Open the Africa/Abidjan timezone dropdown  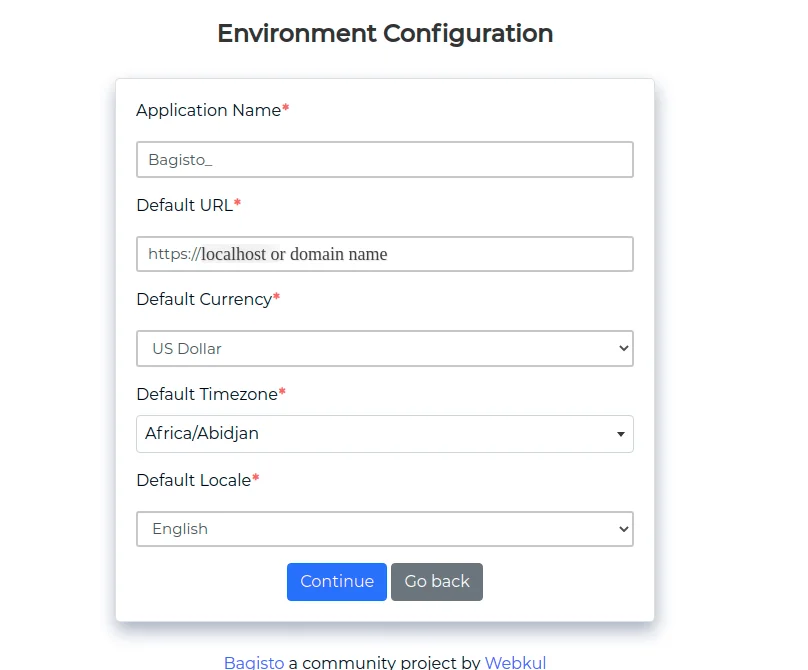pyautogui.click(x=384, y=434)
